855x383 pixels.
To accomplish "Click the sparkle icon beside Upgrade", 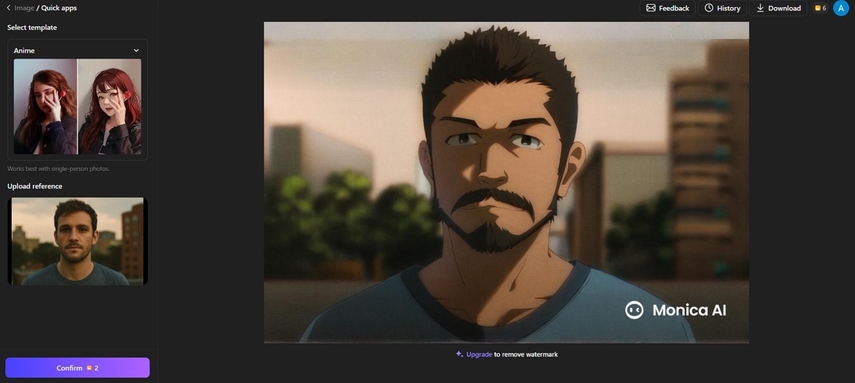I will (x=460, y=354).
